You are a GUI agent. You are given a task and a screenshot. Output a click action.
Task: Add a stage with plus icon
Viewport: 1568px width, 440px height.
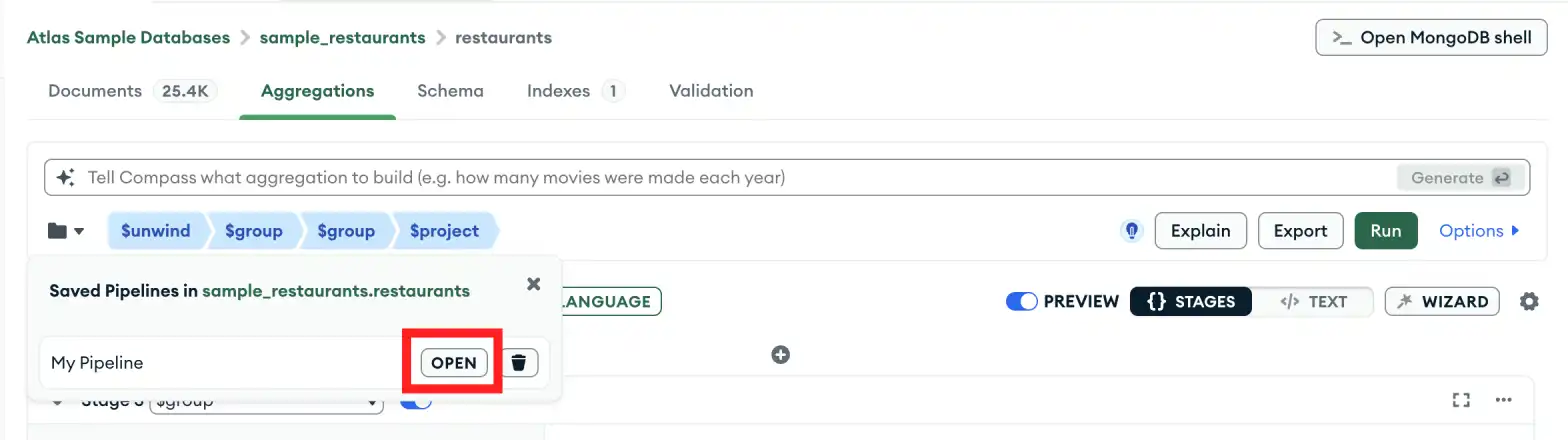781,354
